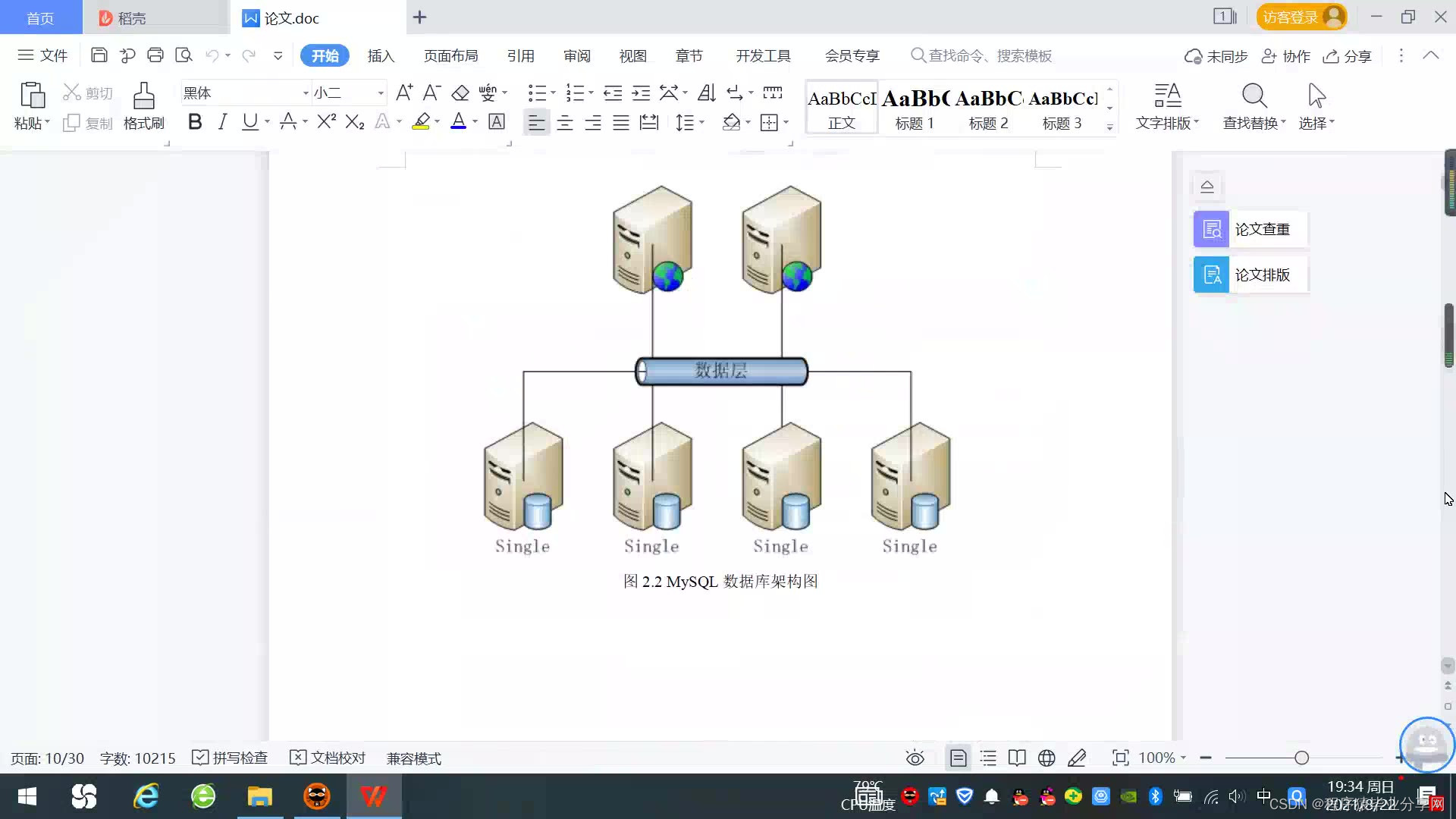Click the zoom slider handle
Viewport: 1456px width, 819px height.
point(1301,758)
